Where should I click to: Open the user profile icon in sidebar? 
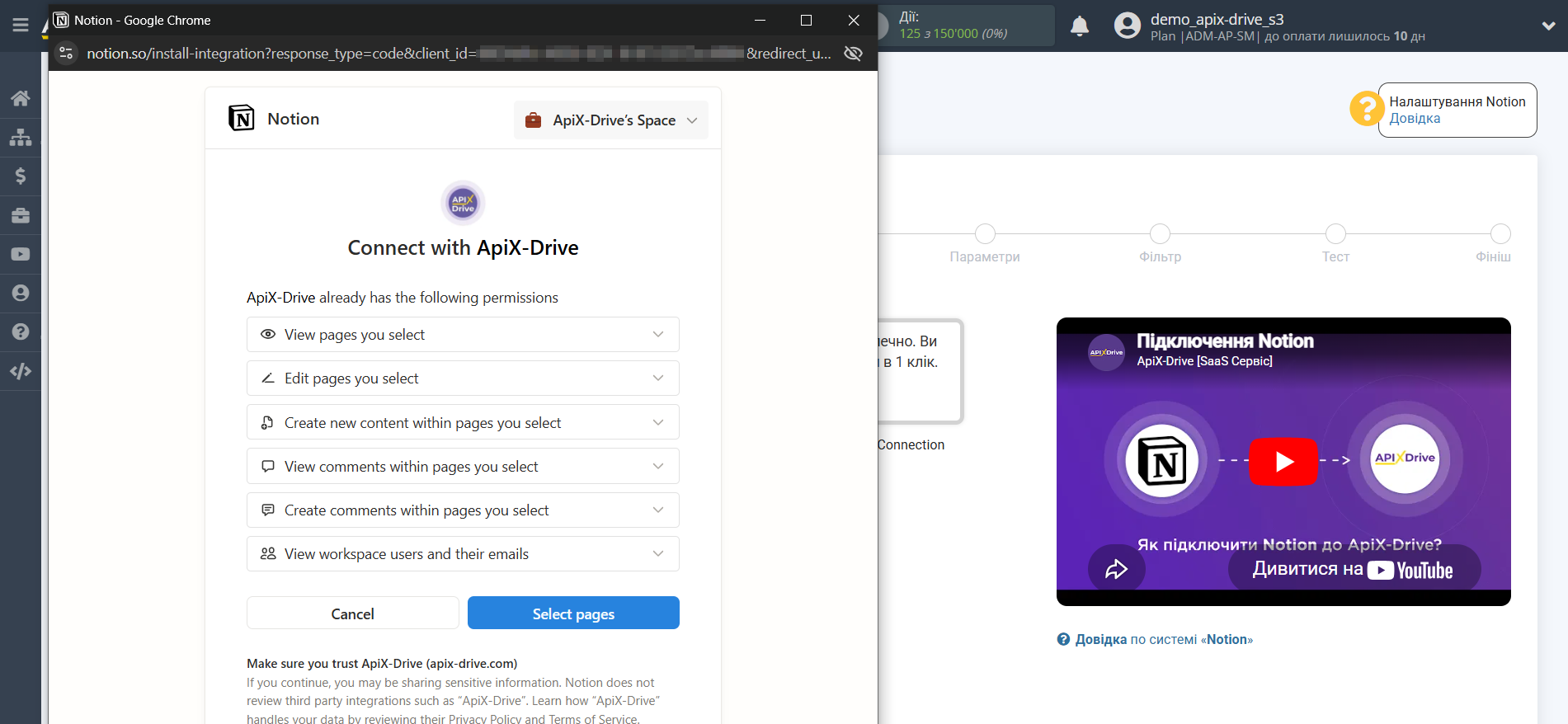pyautogui.click(x=21, y=293)
